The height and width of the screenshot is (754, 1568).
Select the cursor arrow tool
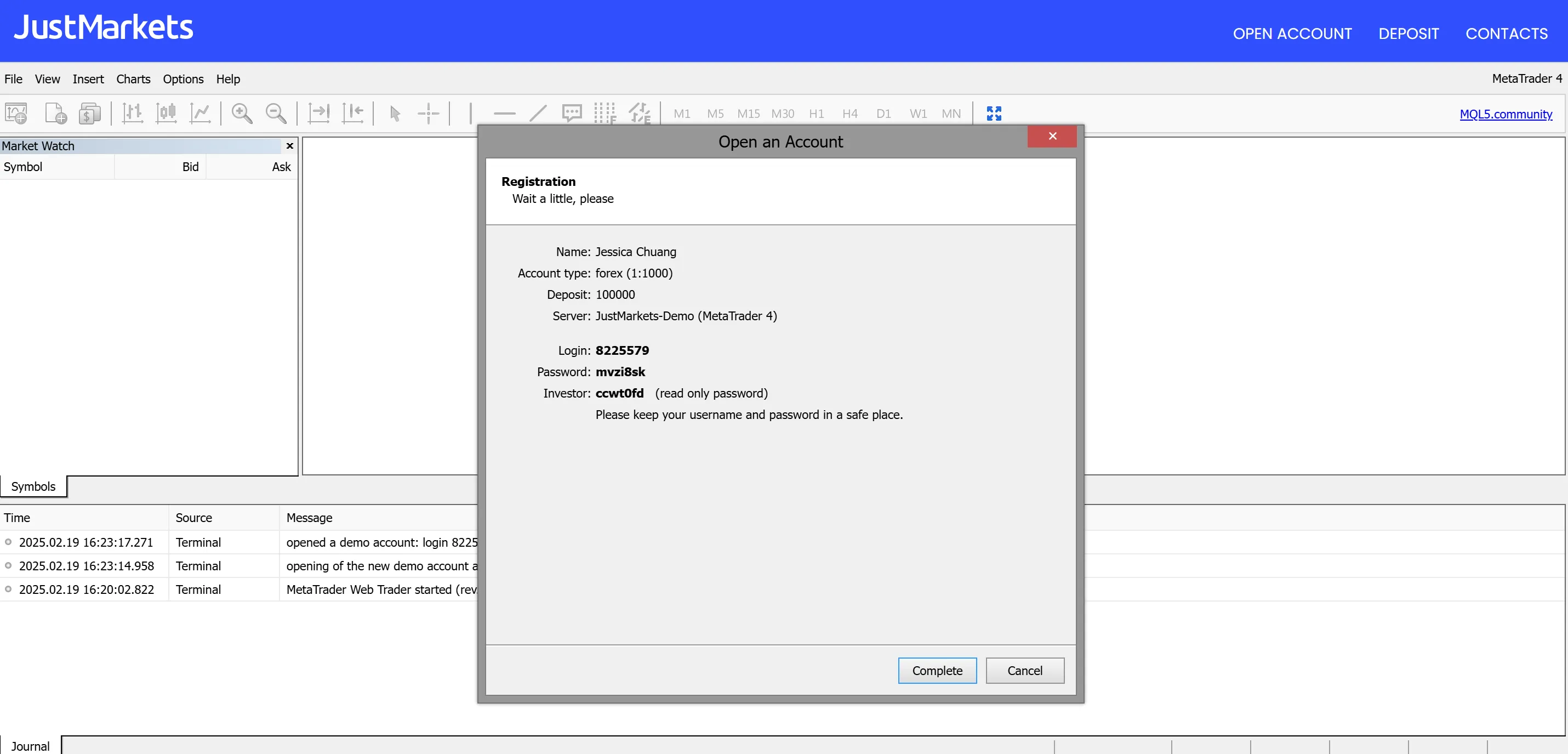pyautogui.click(x=395, y=114)
